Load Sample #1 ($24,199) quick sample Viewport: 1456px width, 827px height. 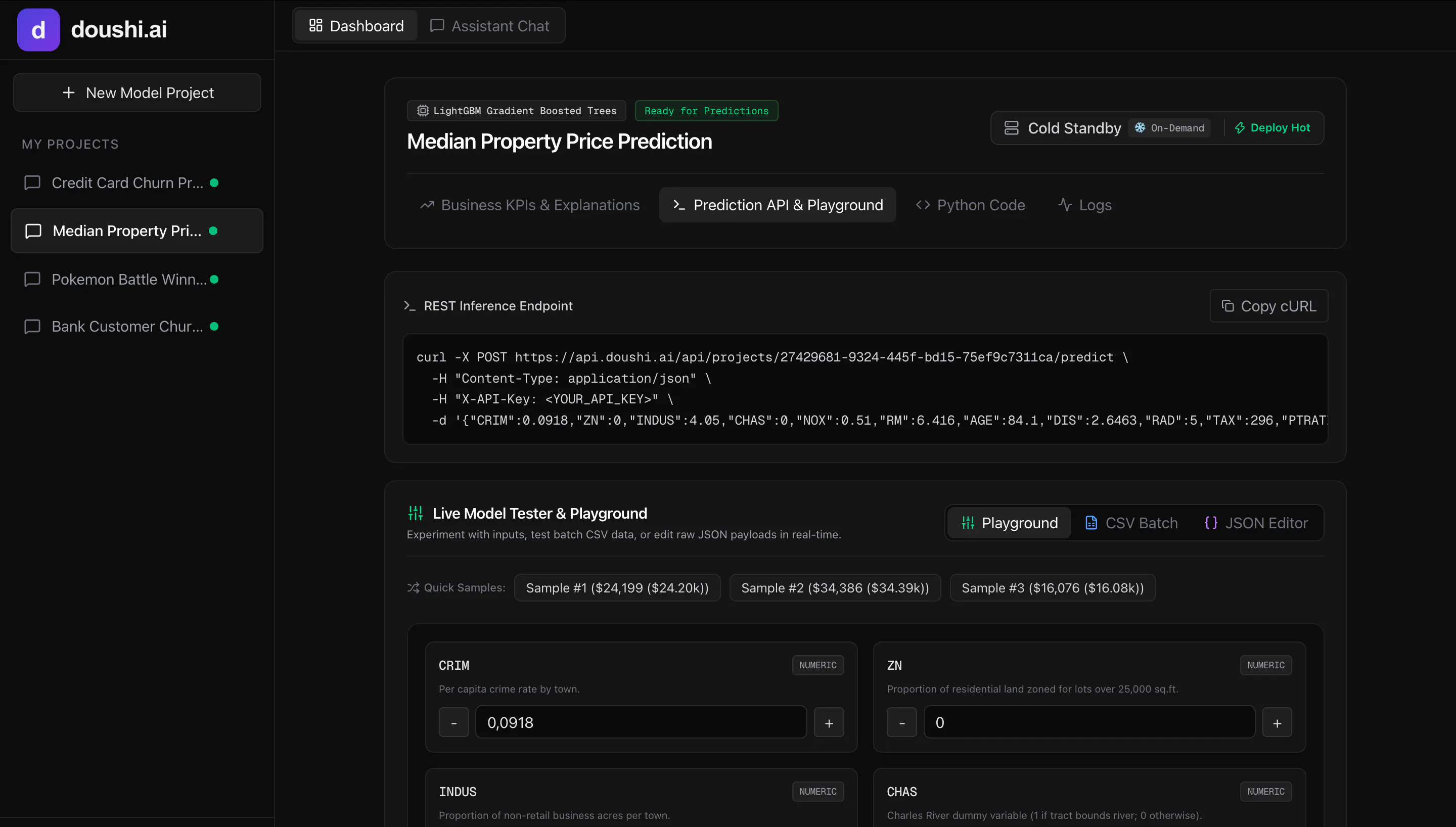(617, 587)
